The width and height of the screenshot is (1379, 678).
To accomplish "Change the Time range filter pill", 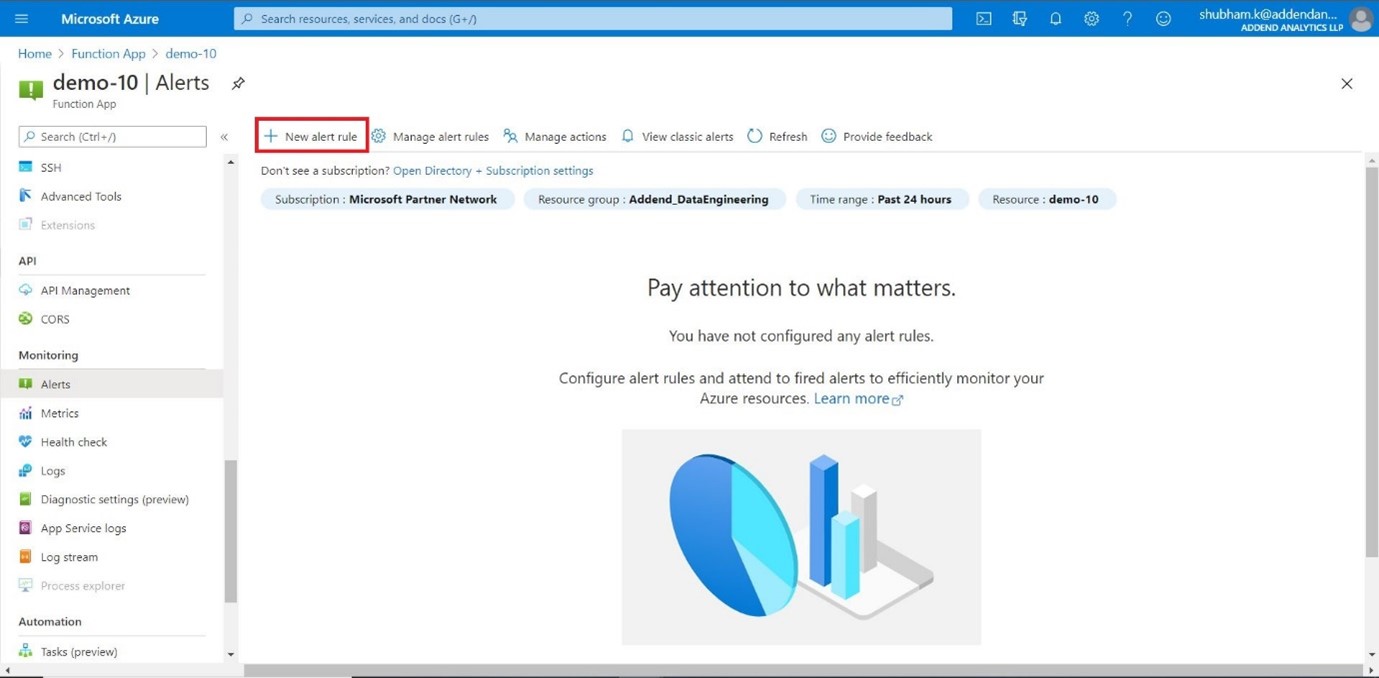I will (882, 198).
